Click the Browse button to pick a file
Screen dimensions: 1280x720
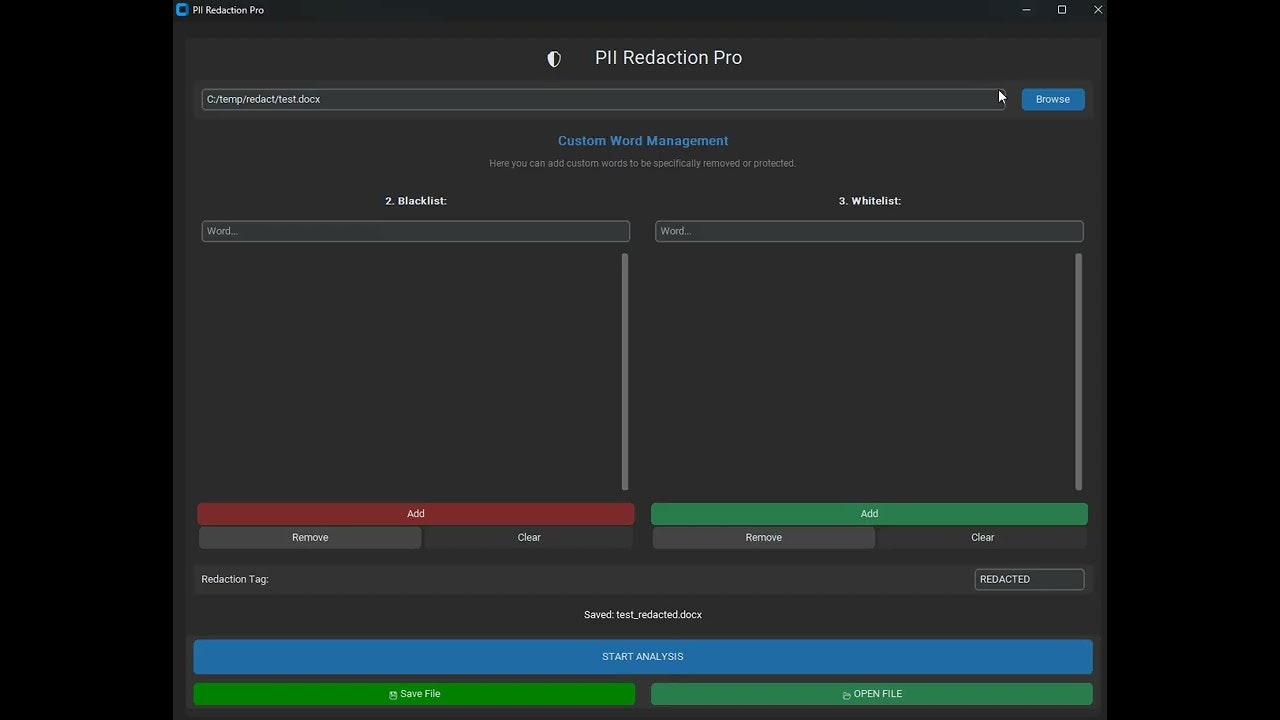[x=1053, y=99]
